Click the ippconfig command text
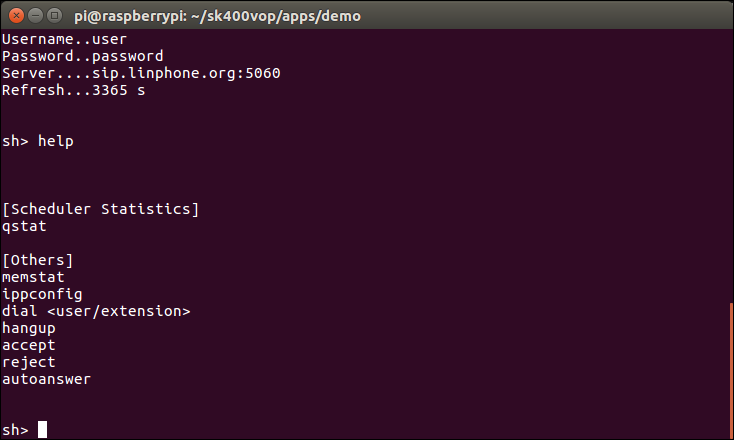Screen dimensions: 734x440 [42, 294]
